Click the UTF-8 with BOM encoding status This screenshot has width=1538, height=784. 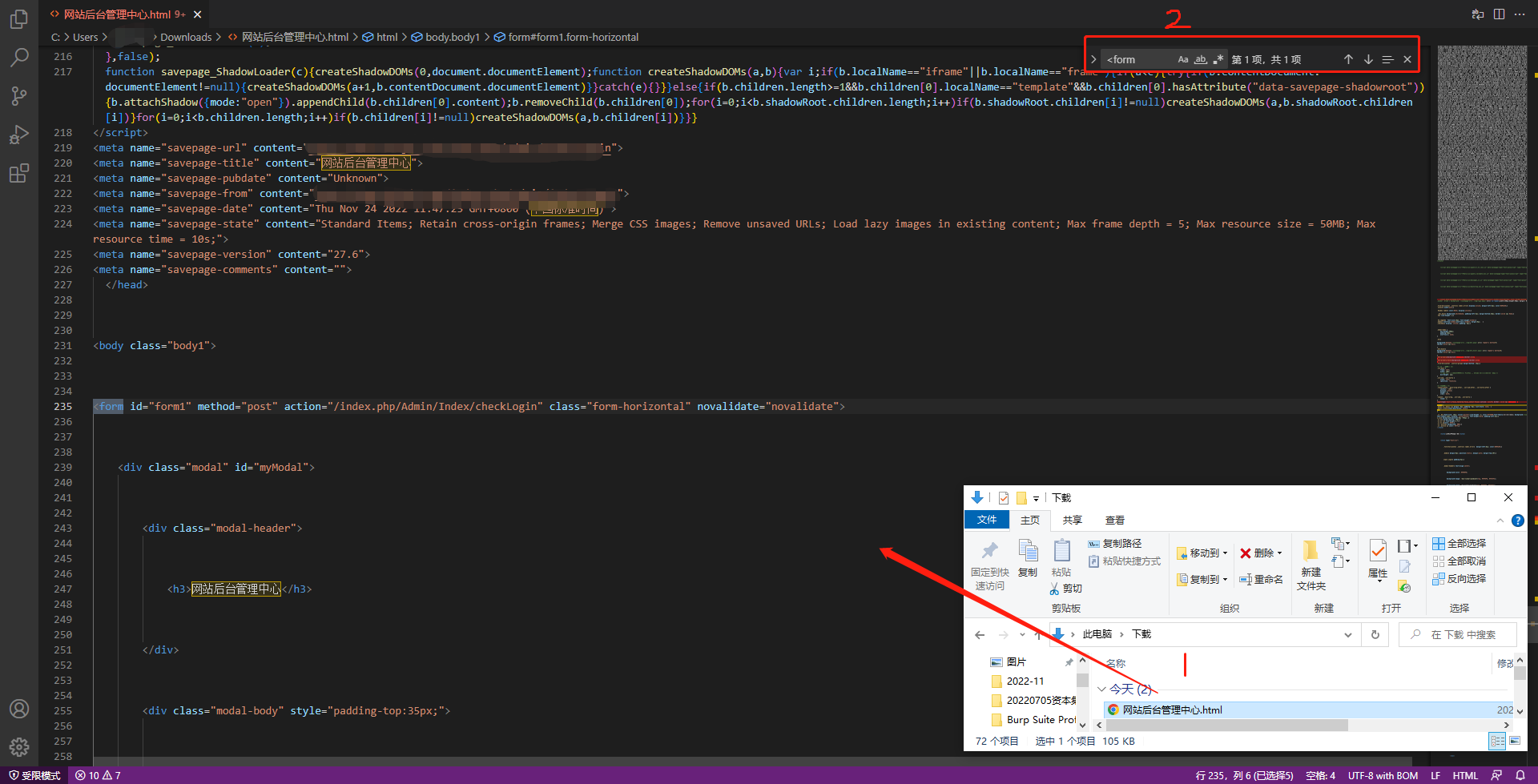coord(1383,775)
